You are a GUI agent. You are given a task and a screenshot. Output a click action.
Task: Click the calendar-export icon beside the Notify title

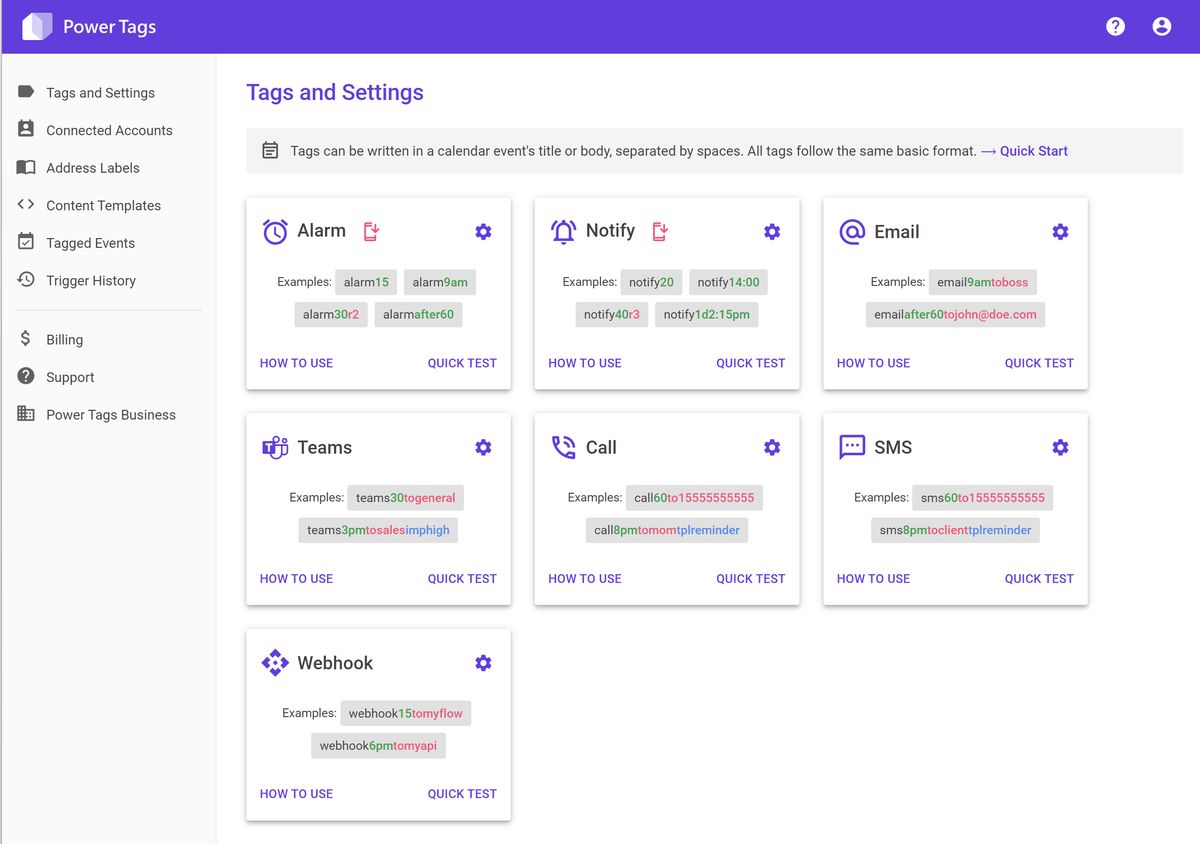(x=659, y=231)
